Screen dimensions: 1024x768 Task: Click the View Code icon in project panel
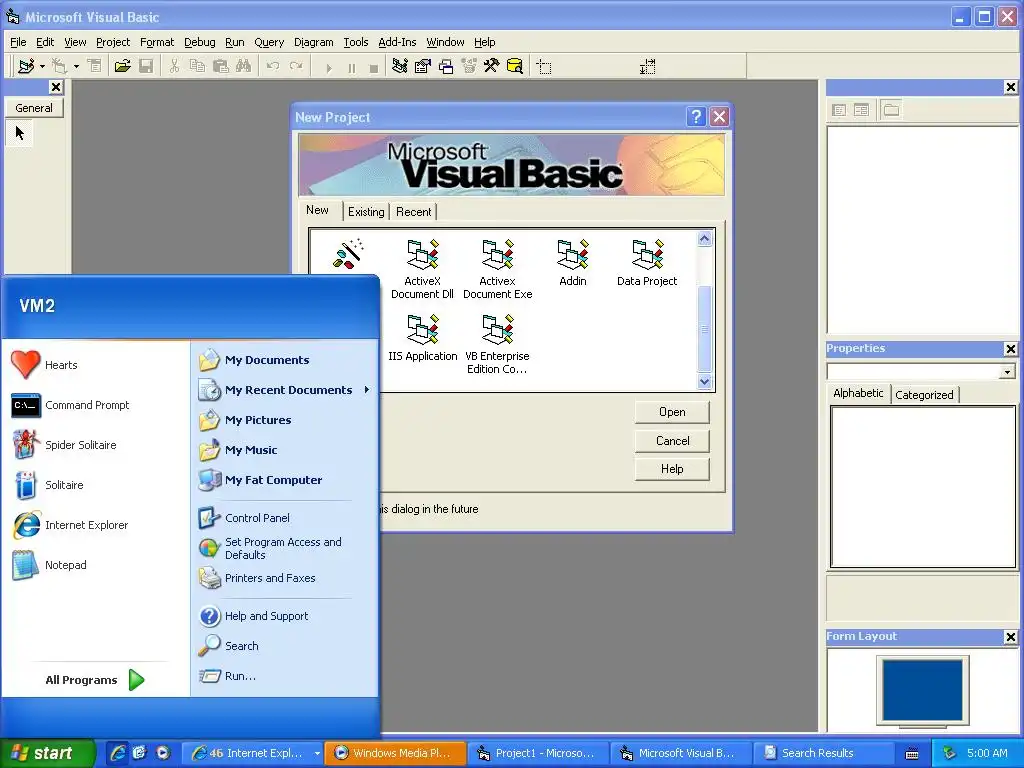pos(839,110)
